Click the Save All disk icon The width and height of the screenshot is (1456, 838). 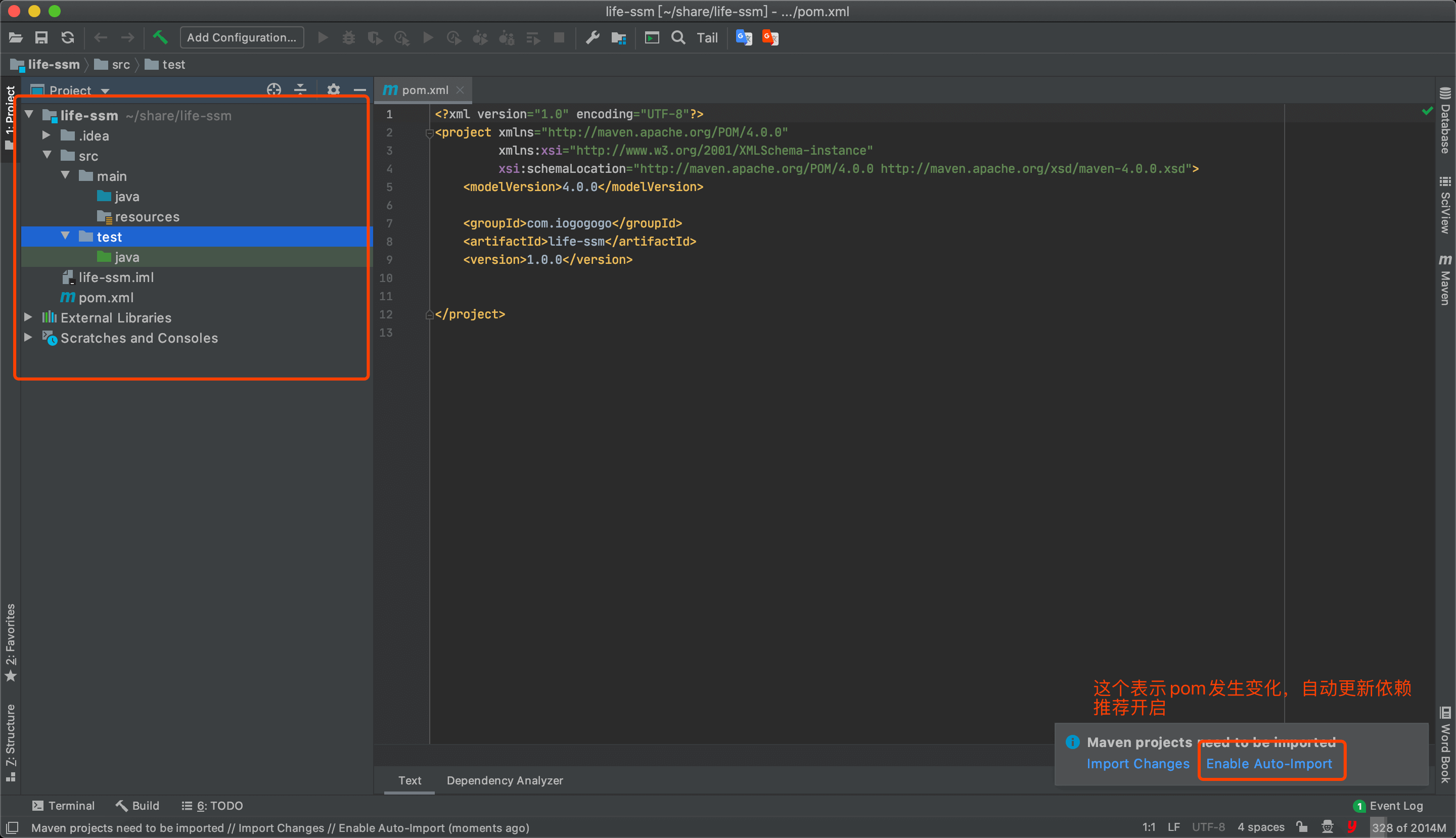41,38
